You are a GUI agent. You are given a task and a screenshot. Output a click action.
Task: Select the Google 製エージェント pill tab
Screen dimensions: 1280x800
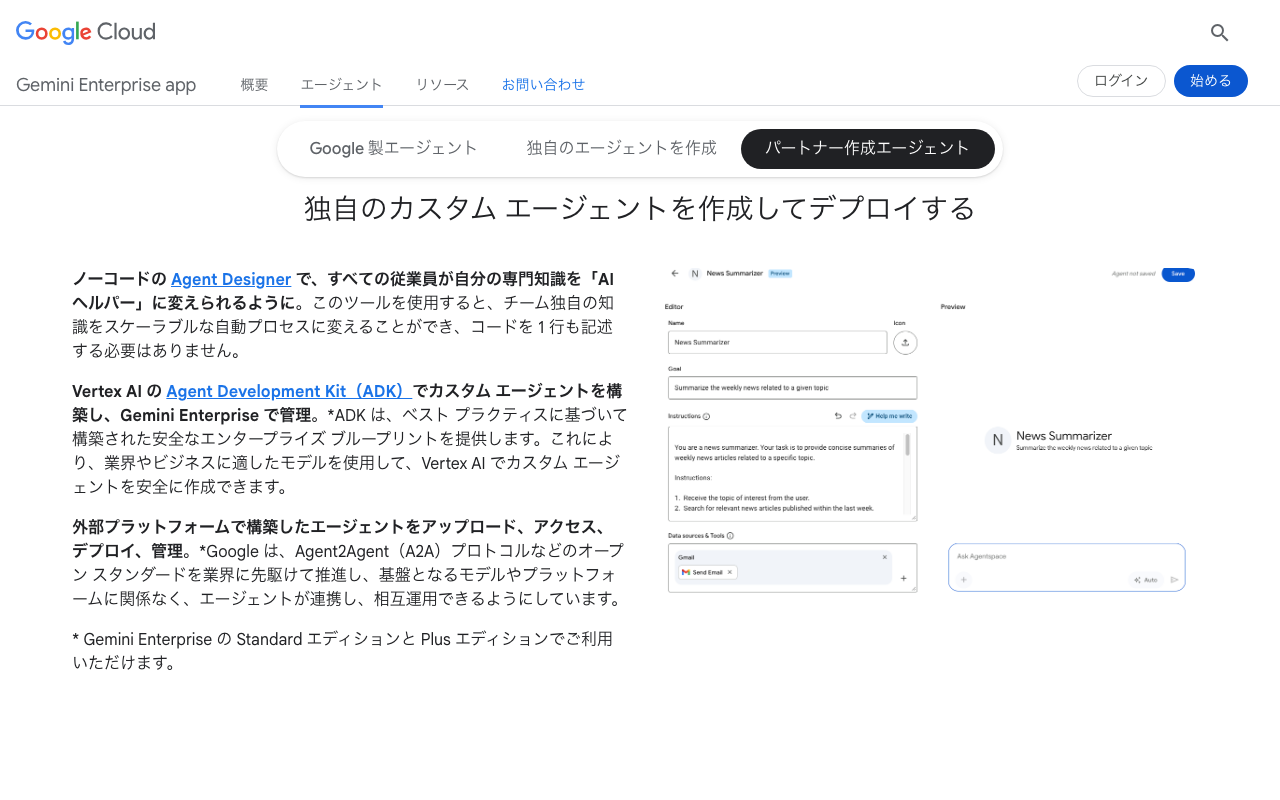394,148
